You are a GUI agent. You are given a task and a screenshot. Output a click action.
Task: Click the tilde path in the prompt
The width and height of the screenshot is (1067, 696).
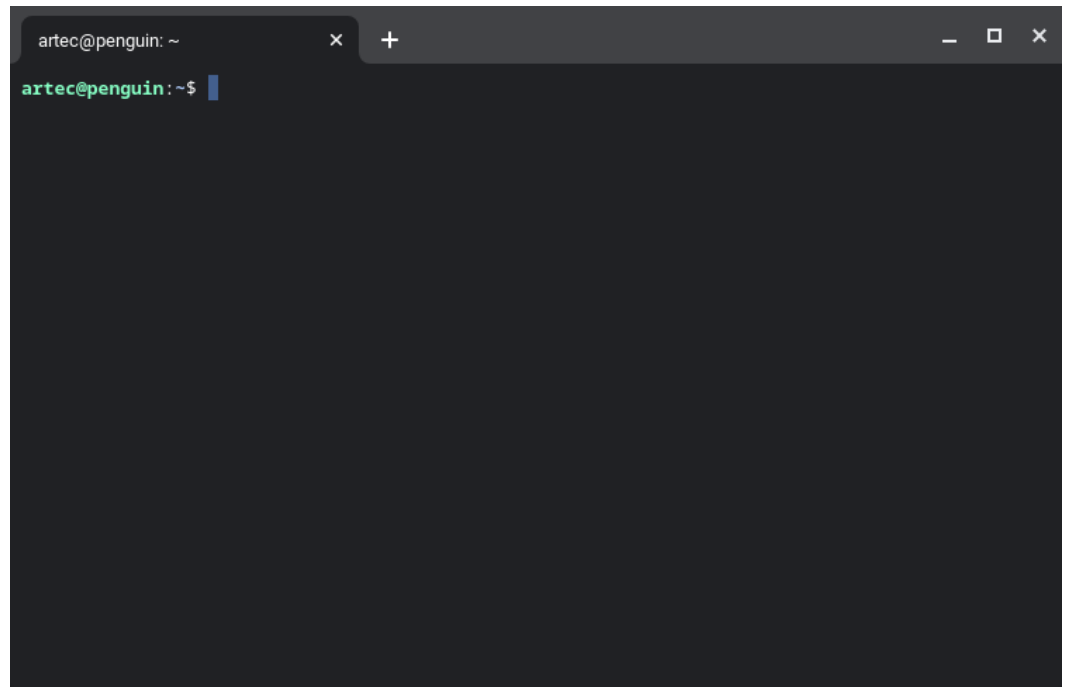[180, 88]
